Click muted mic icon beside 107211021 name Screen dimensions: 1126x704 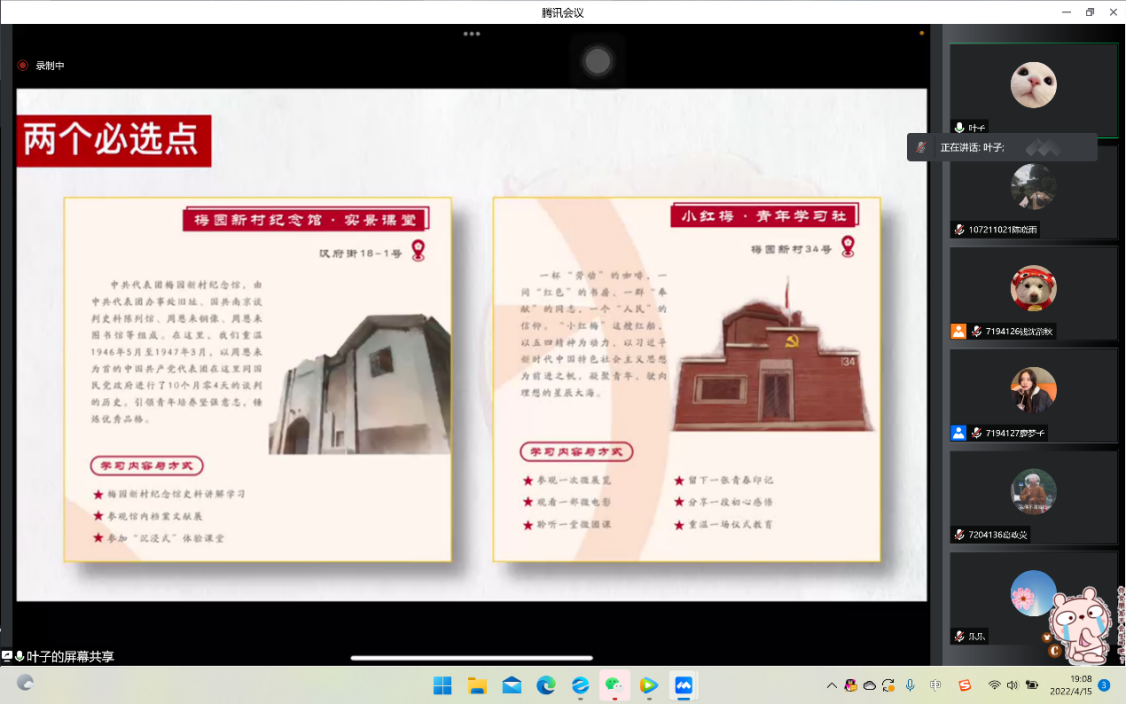coord(959,229)
